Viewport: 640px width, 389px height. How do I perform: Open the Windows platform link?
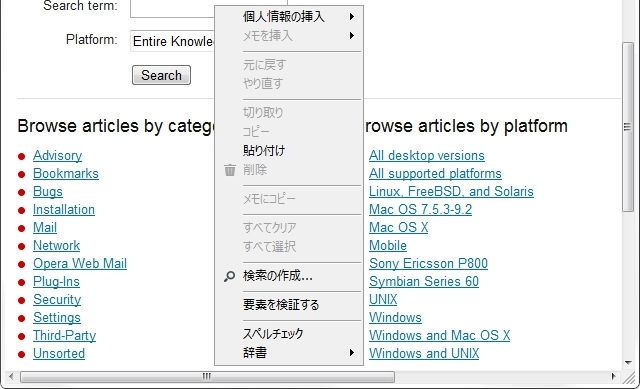click(x=396, y=317)
